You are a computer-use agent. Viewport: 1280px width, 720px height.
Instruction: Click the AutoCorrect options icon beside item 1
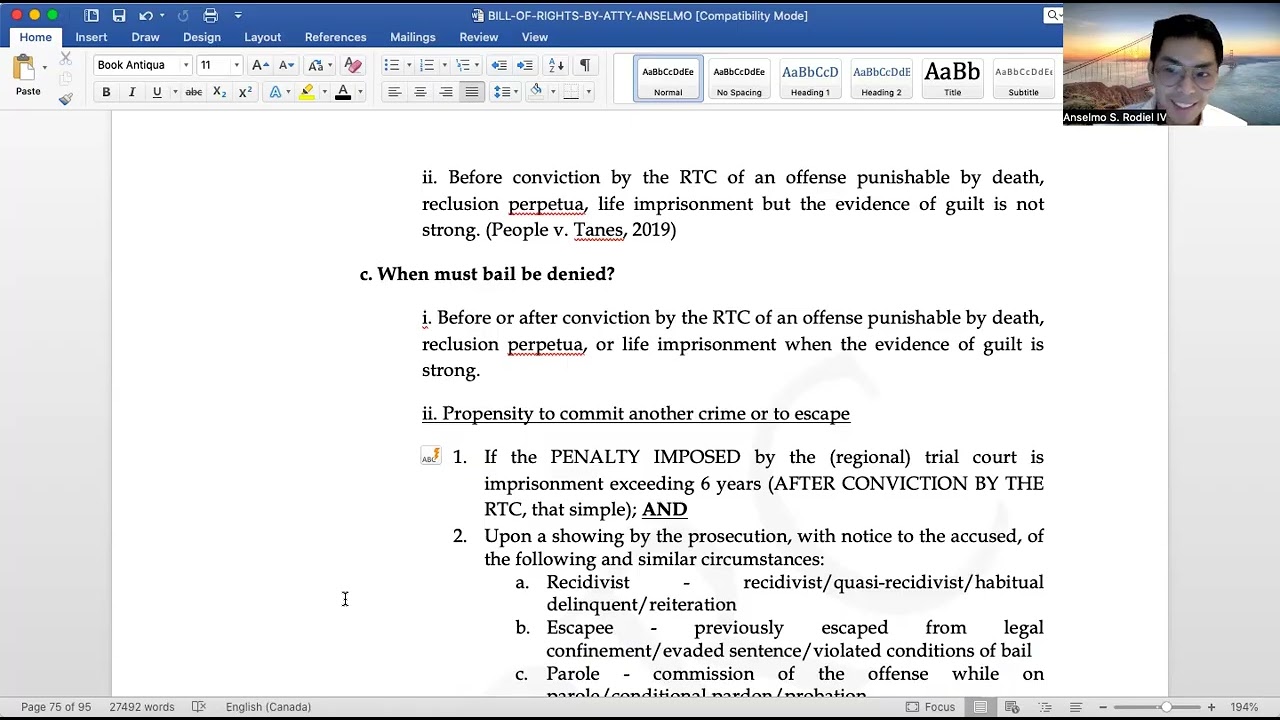pyautogui.click(x=431, y=457)
